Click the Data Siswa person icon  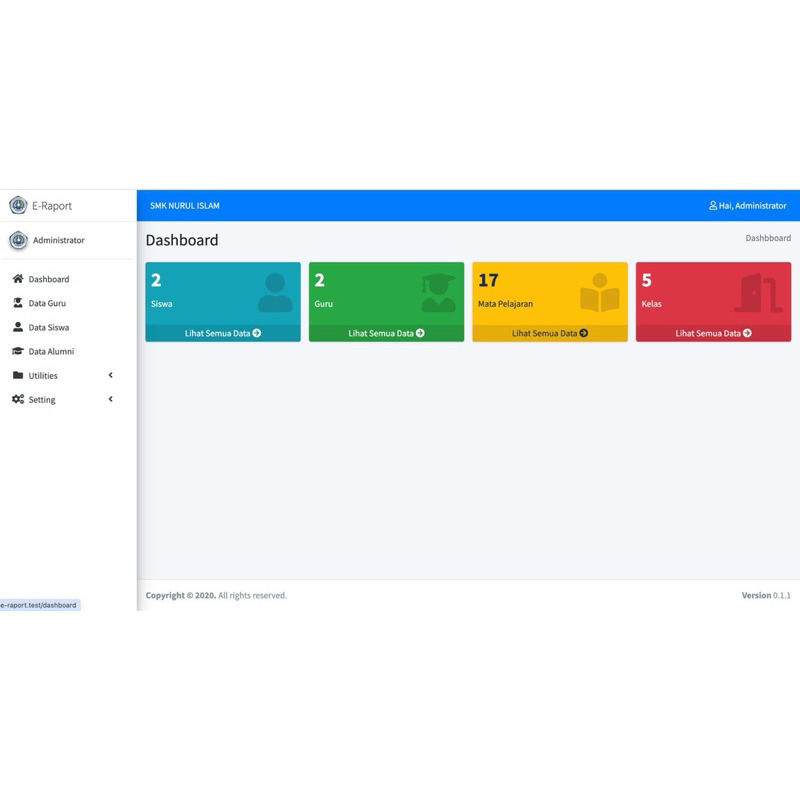18,327
